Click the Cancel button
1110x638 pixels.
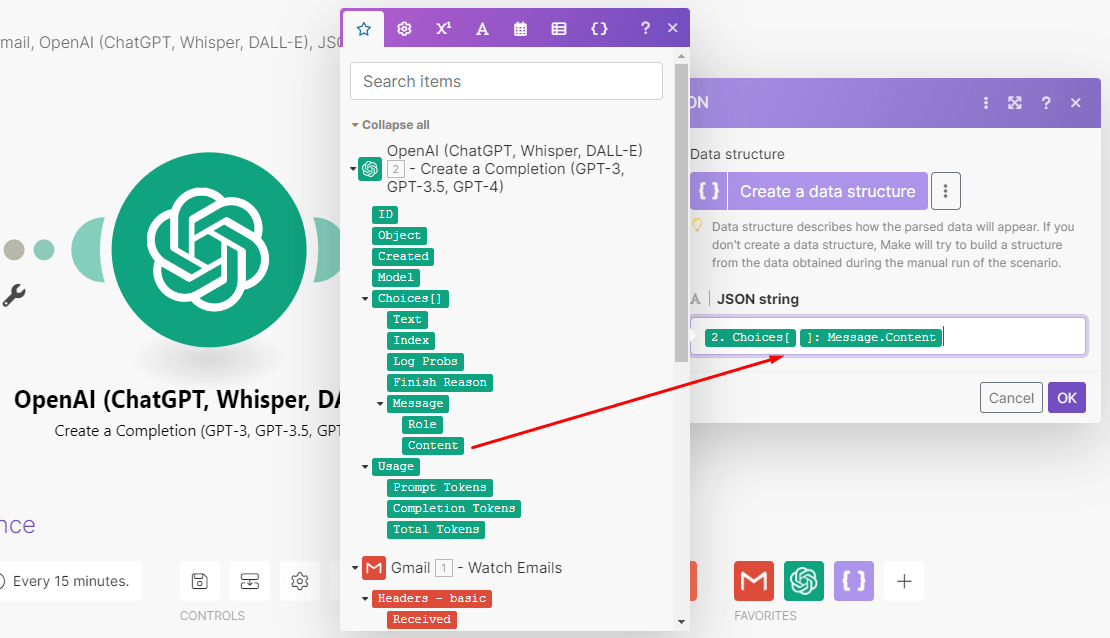tap(1011, 398)
